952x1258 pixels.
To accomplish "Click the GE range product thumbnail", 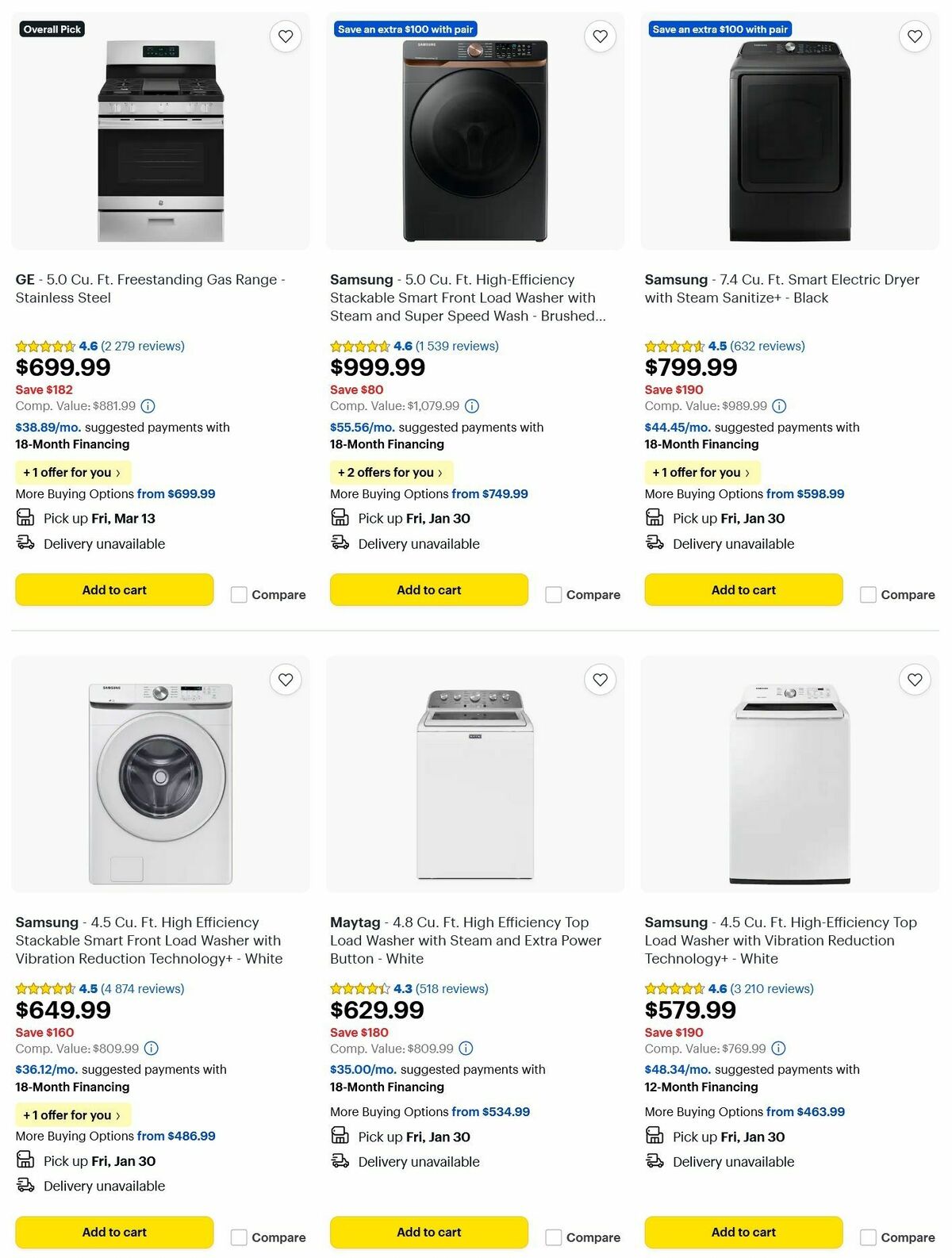I will (160, 131).
